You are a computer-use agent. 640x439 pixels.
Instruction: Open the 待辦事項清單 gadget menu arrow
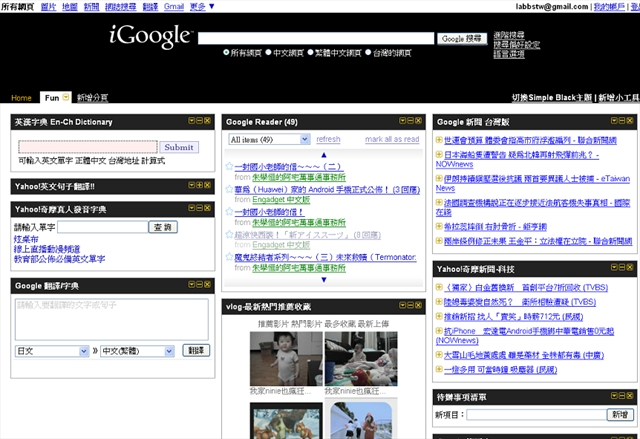pyautogui.click(x=614, y=396)
